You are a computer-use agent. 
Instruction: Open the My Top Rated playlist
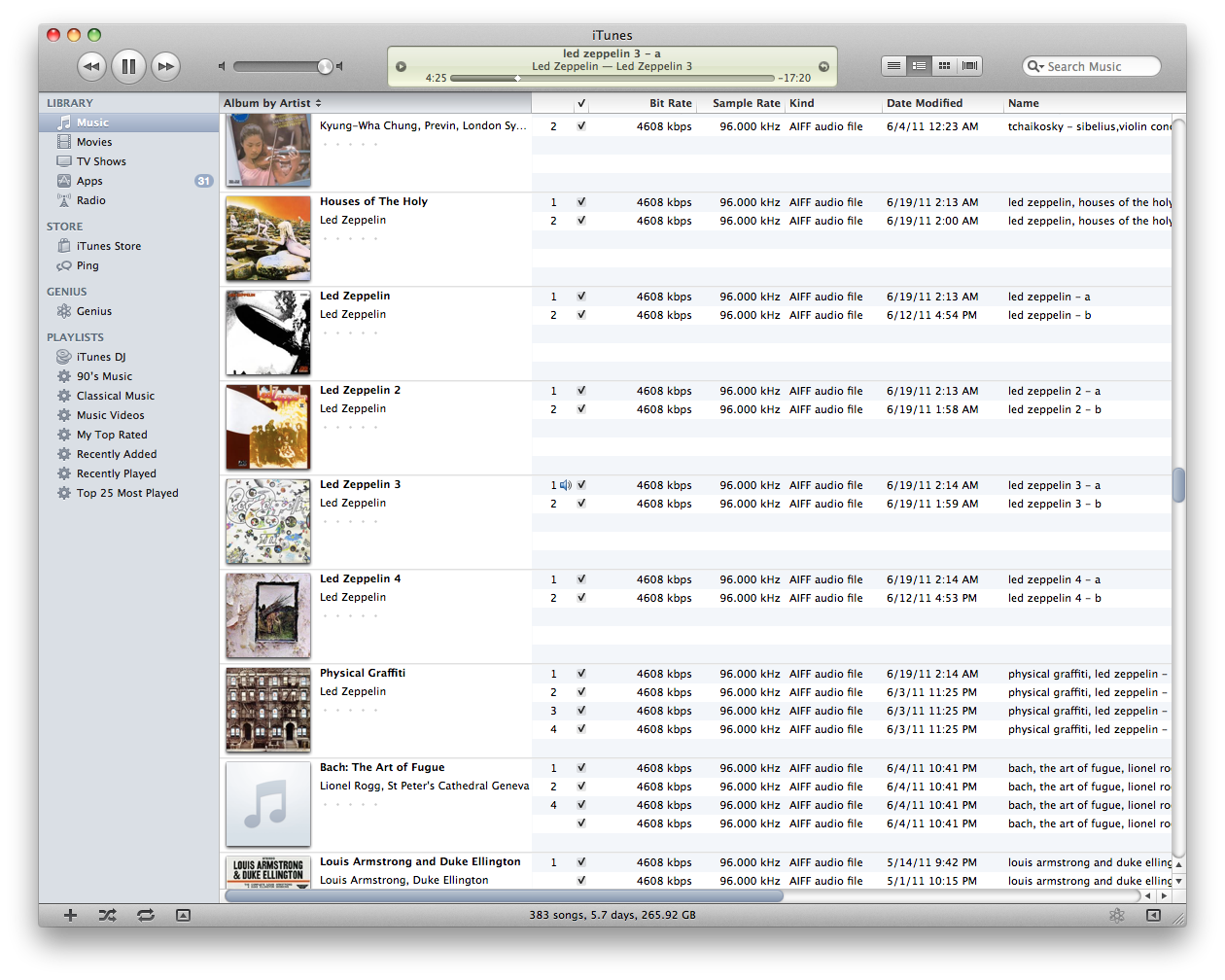pos(128,435)
